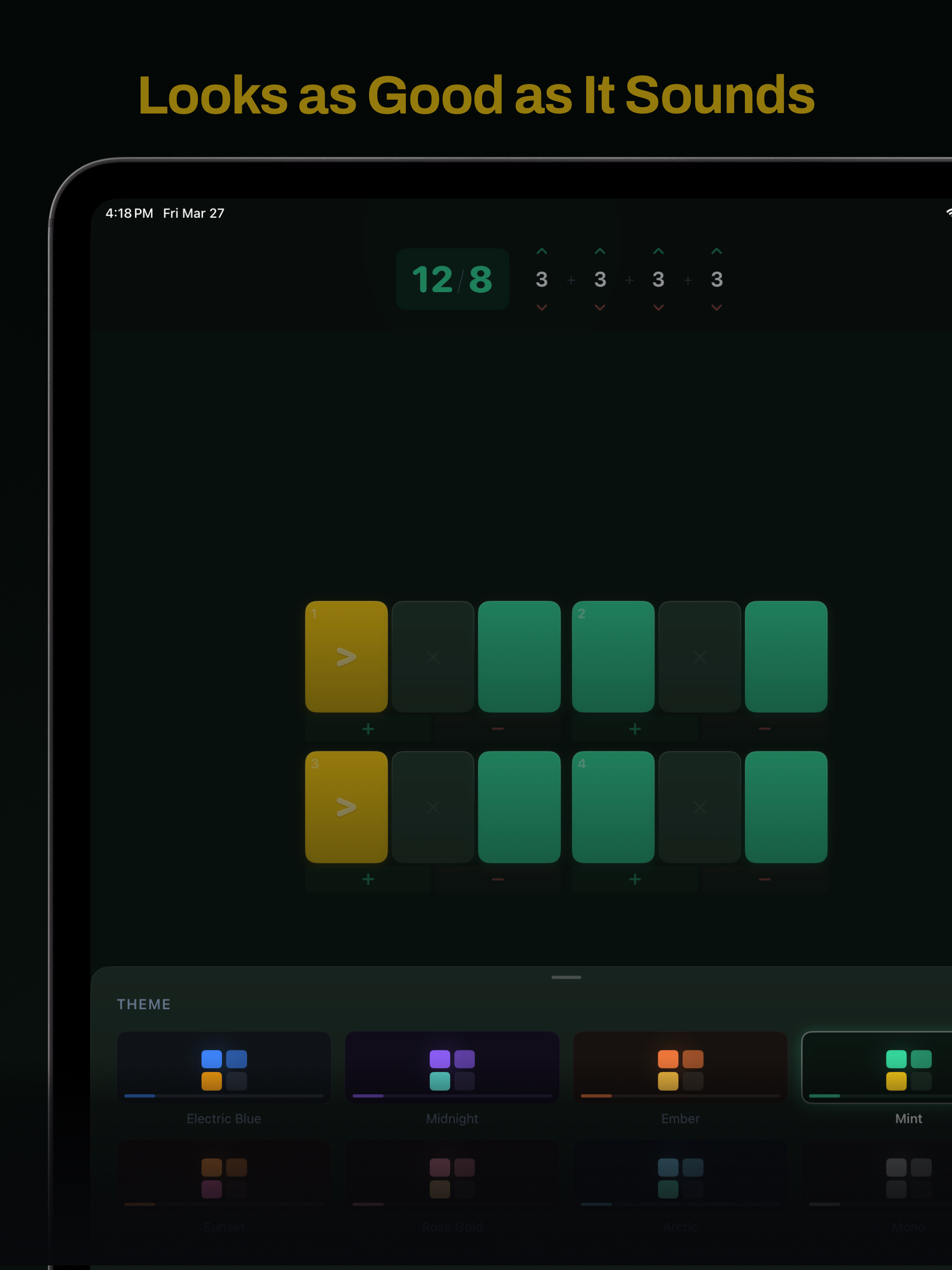Toggle the last green pad of group 4
This screenshot has height=1270, width=952.
tap(785, 807)
